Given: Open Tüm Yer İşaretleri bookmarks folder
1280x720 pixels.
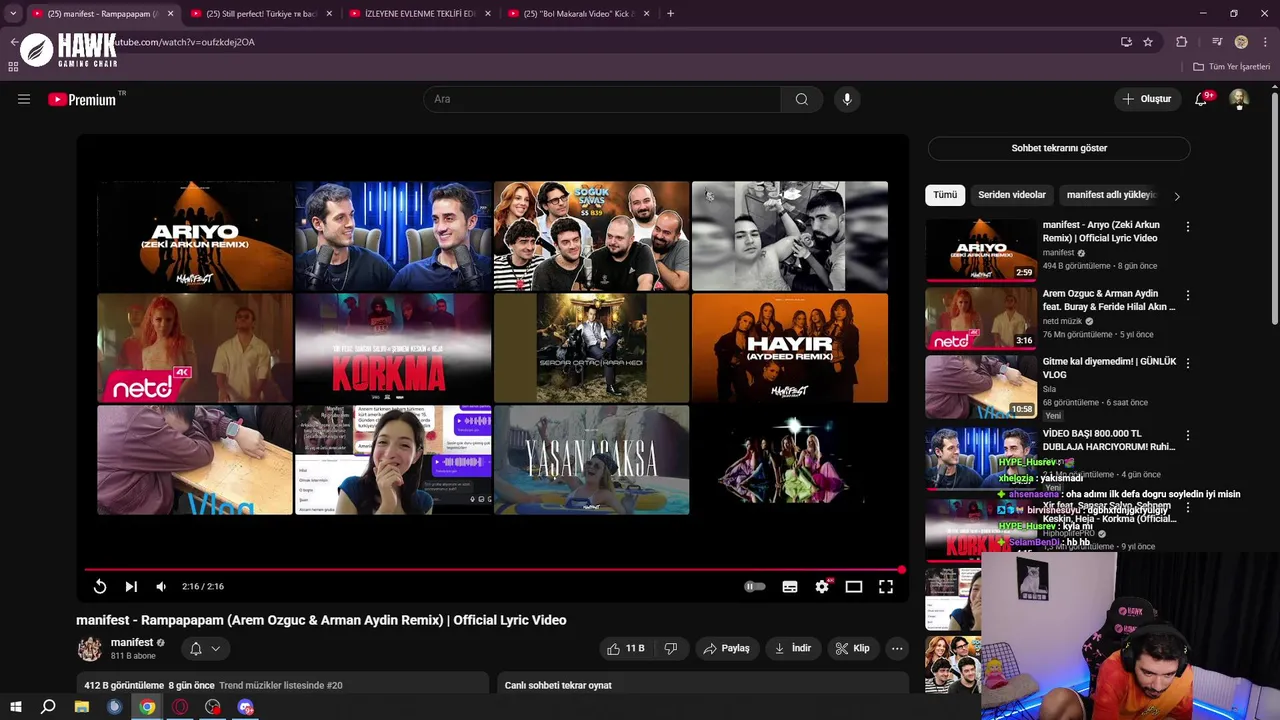Looking at the screenshot, I should (x=1232, y=67).
